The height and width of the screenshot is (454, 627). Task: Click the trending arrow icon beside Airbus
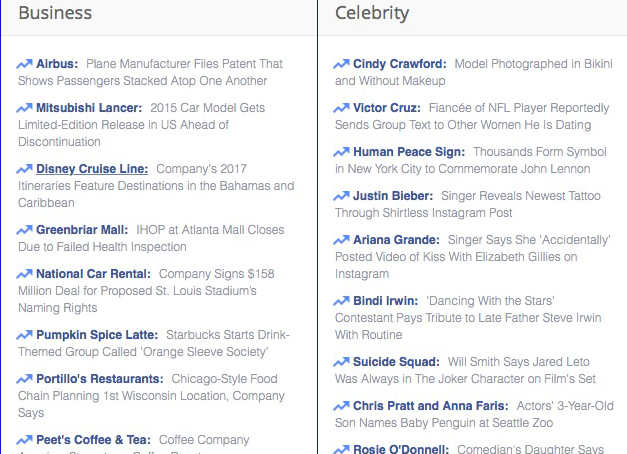(24, 64)
